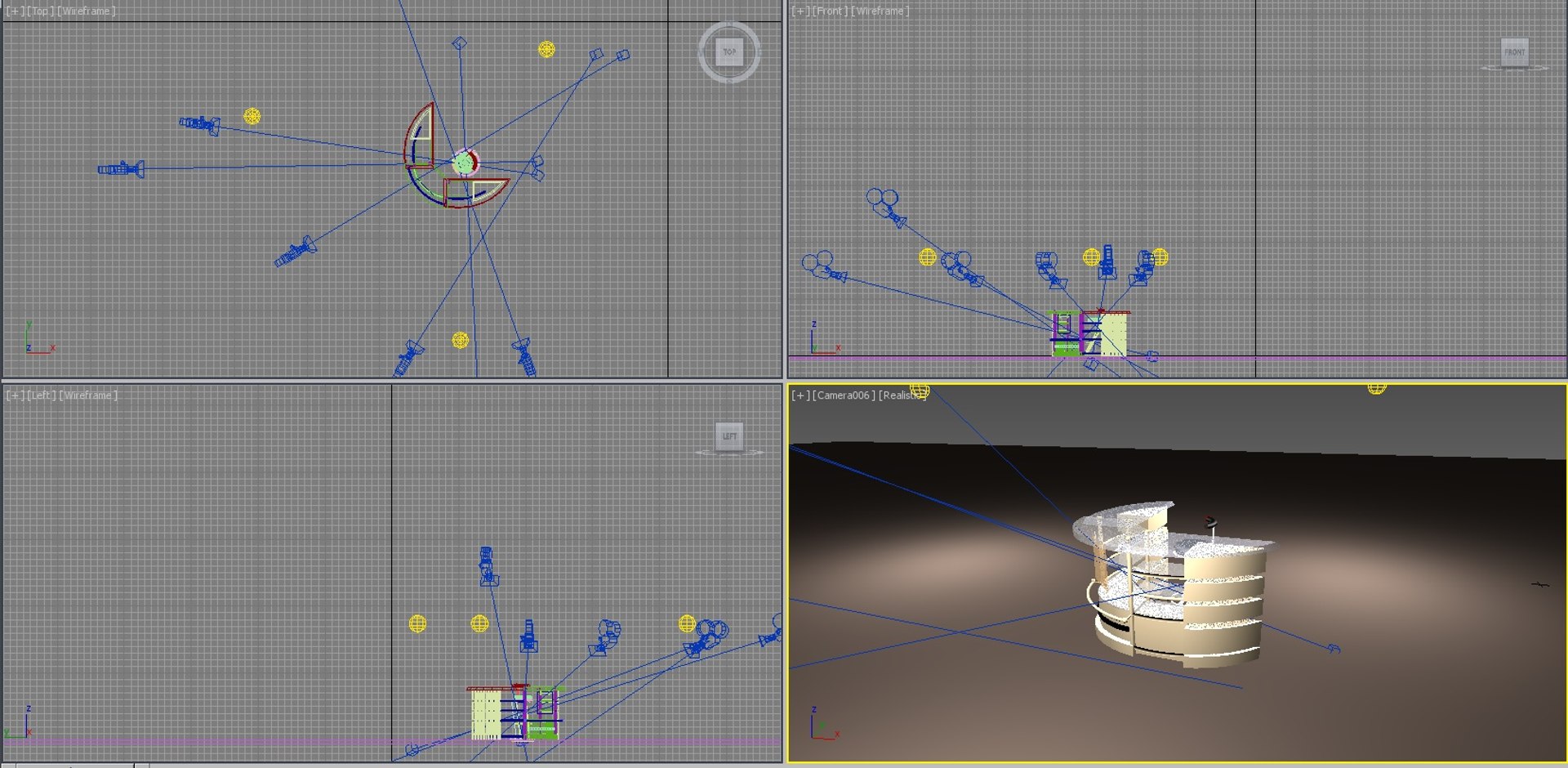Select the yellow omni light at bottom of Top viewport
Image resolution: width=1568 pixels, height=768 pixels.
461,340
